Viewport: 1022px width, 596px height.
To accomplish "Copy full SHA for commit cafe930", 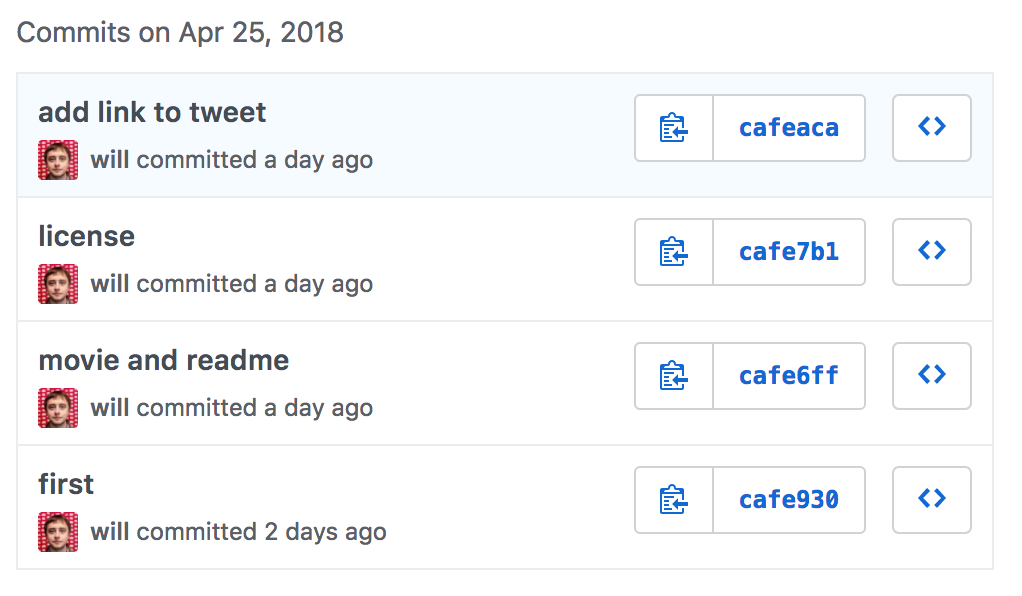I will coord(674,500).
